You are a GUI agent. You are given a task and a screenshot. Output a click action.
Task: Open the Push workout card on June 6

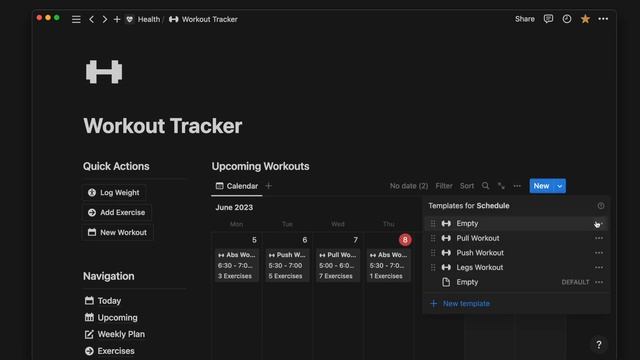(x=287, y=265)
